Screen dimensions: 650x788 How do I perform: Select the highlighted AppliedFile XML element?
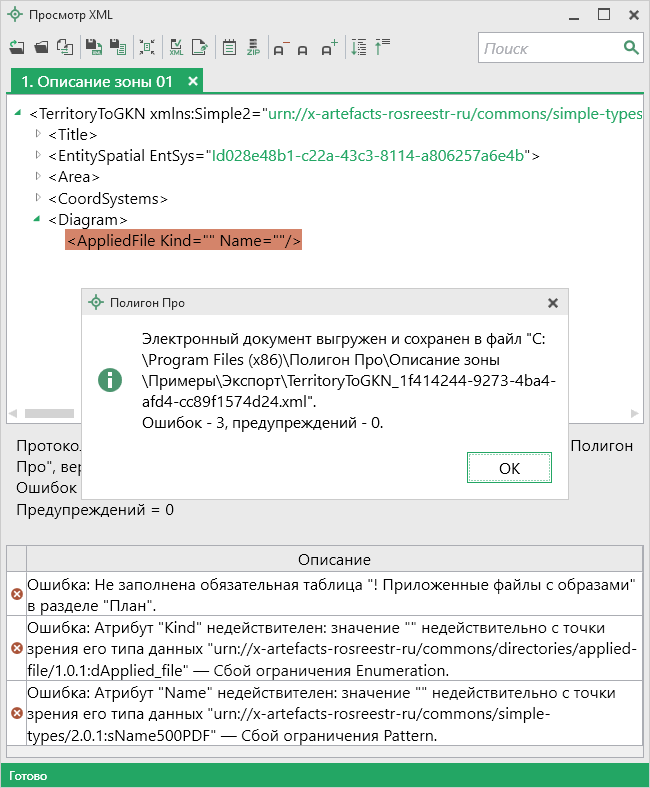(x=183, y=241)
